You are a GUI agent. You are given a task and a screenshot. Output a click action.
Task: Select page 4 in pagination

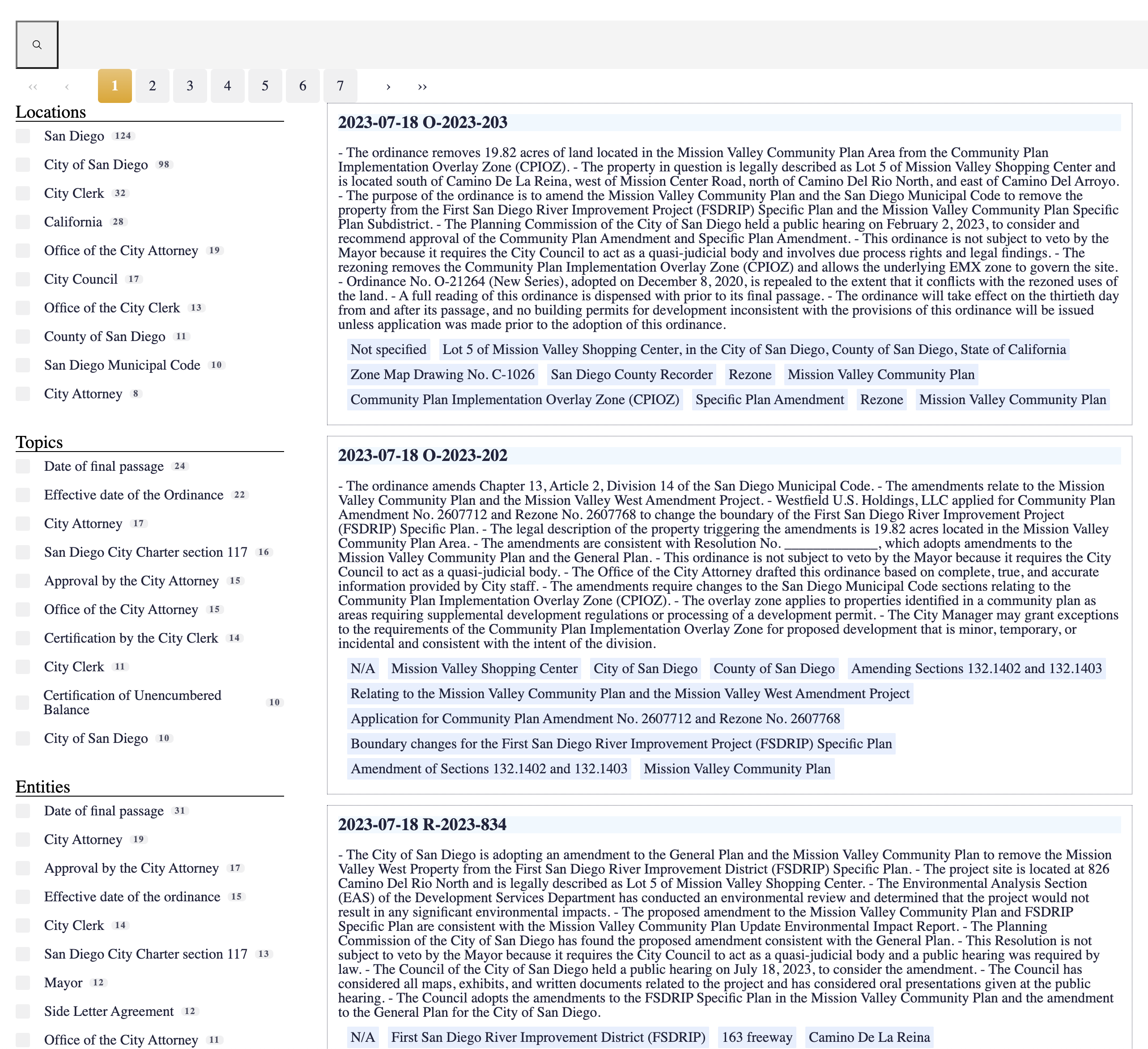(227, 86)
